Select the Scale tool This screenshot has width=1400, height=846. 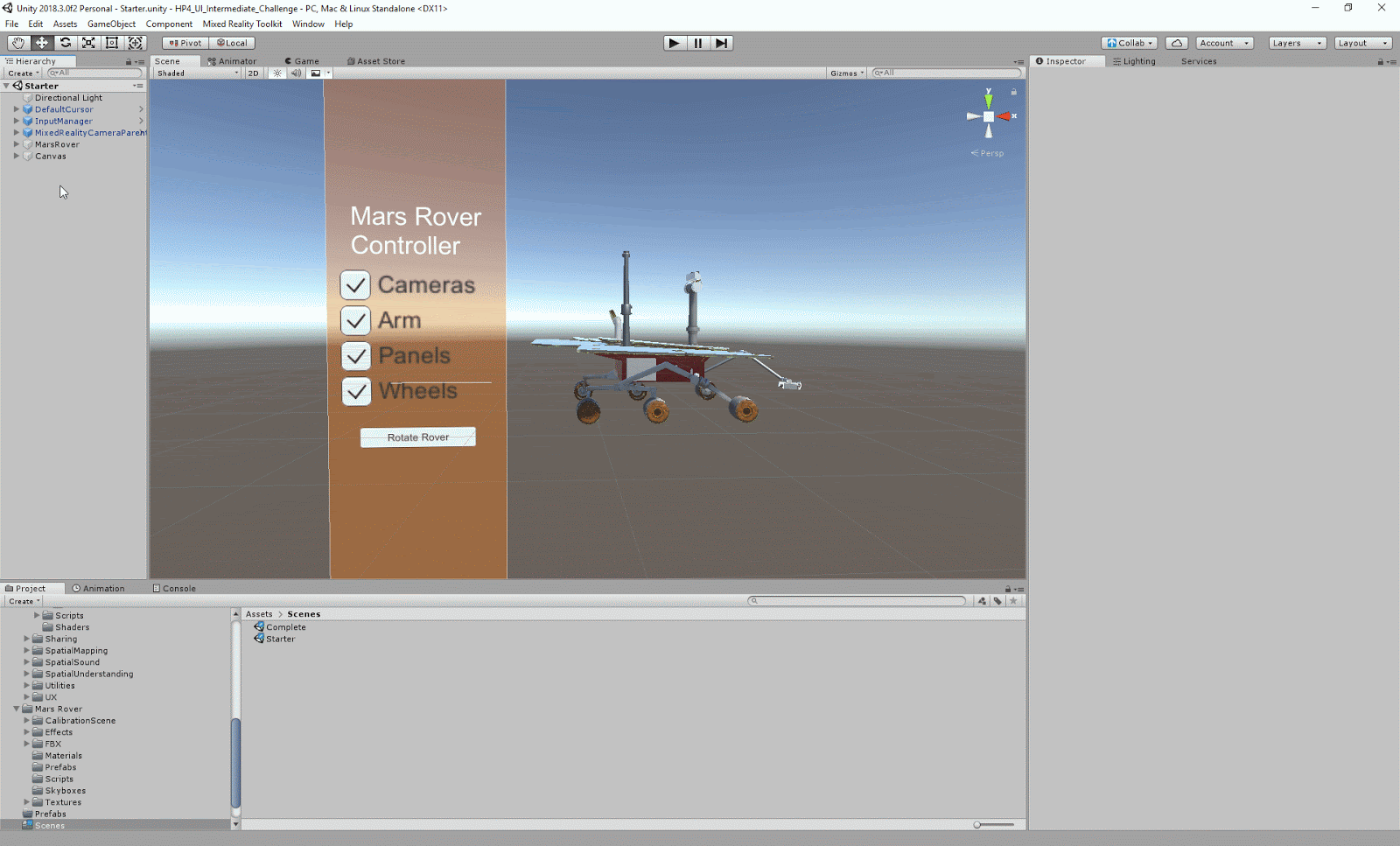click(x=88, y=43)
